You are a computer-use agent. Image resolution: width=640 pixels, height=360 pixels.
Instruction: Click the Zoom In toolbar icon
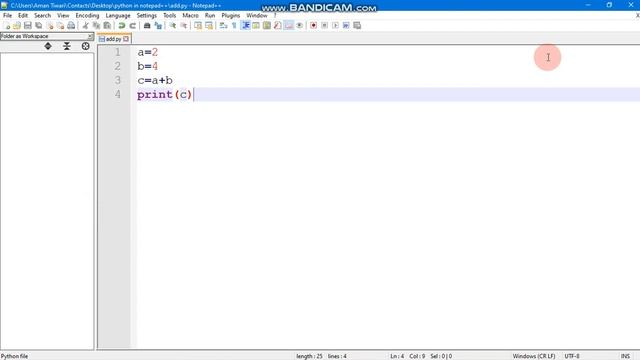coord(173,25)
